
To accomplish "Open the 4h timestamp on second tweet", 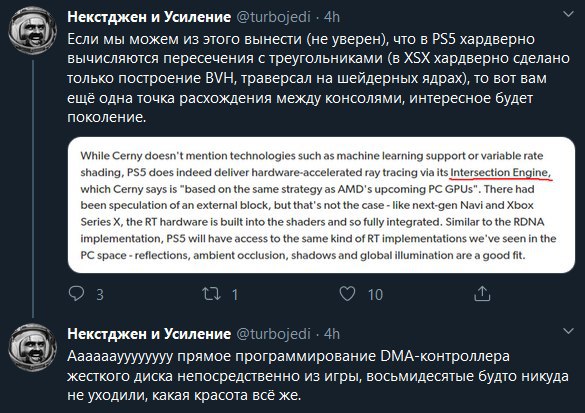I will tap(332, 334).
